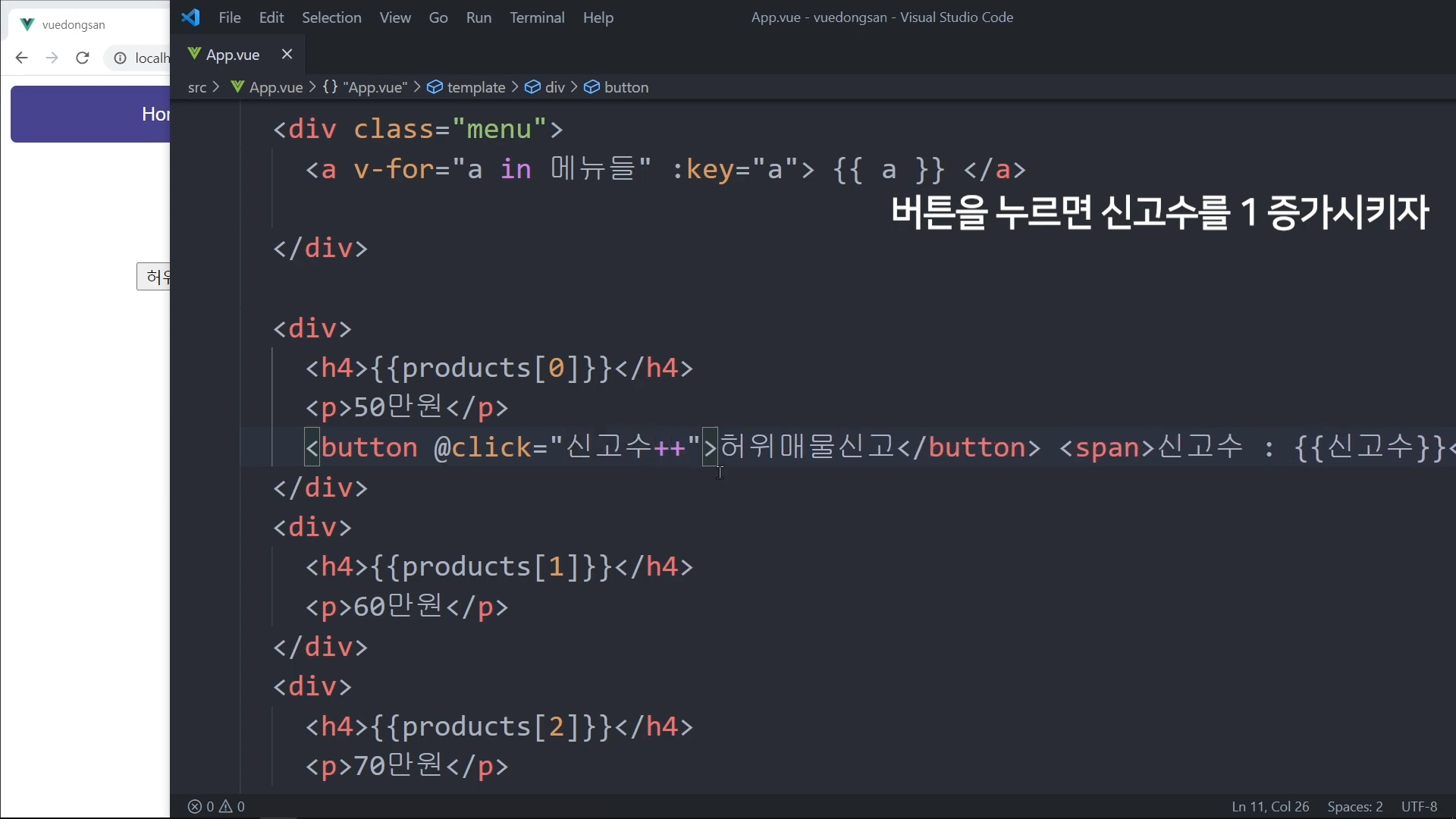Click site info icon in address bar
This screenshot has height=819, width=1456.
click(x=120, y=58)
